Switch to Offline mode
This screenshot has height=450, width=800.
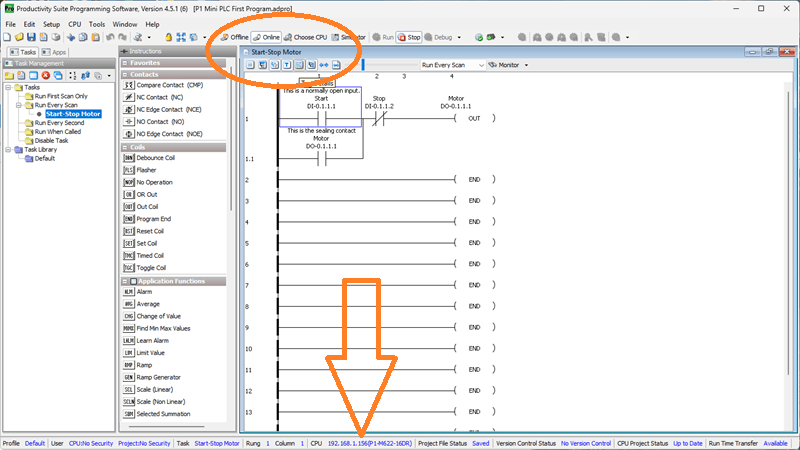[234, 37]
